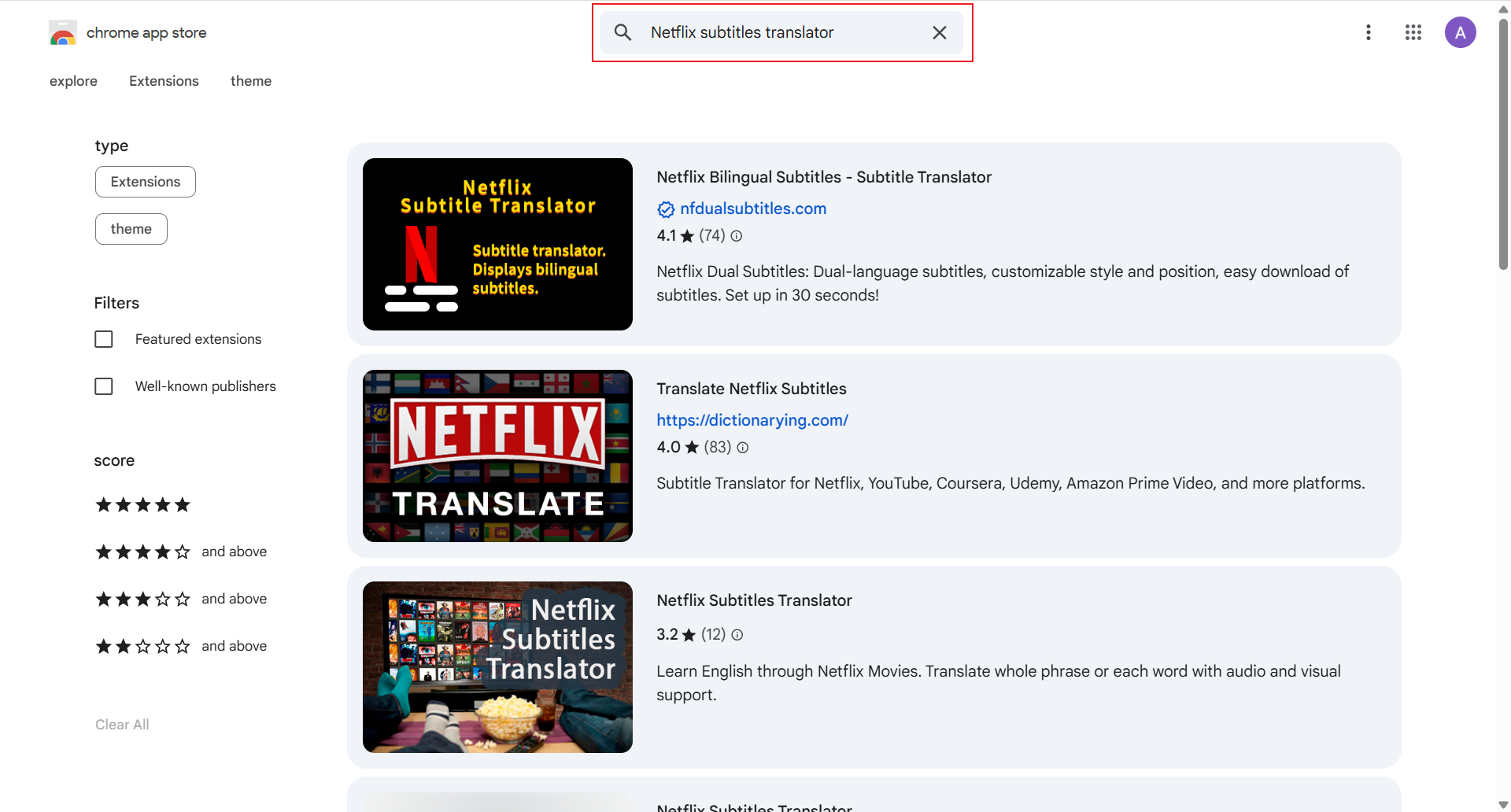Click the Chrome Web Store logo
Screen dimensions: 1511x812
coord(63,32)
